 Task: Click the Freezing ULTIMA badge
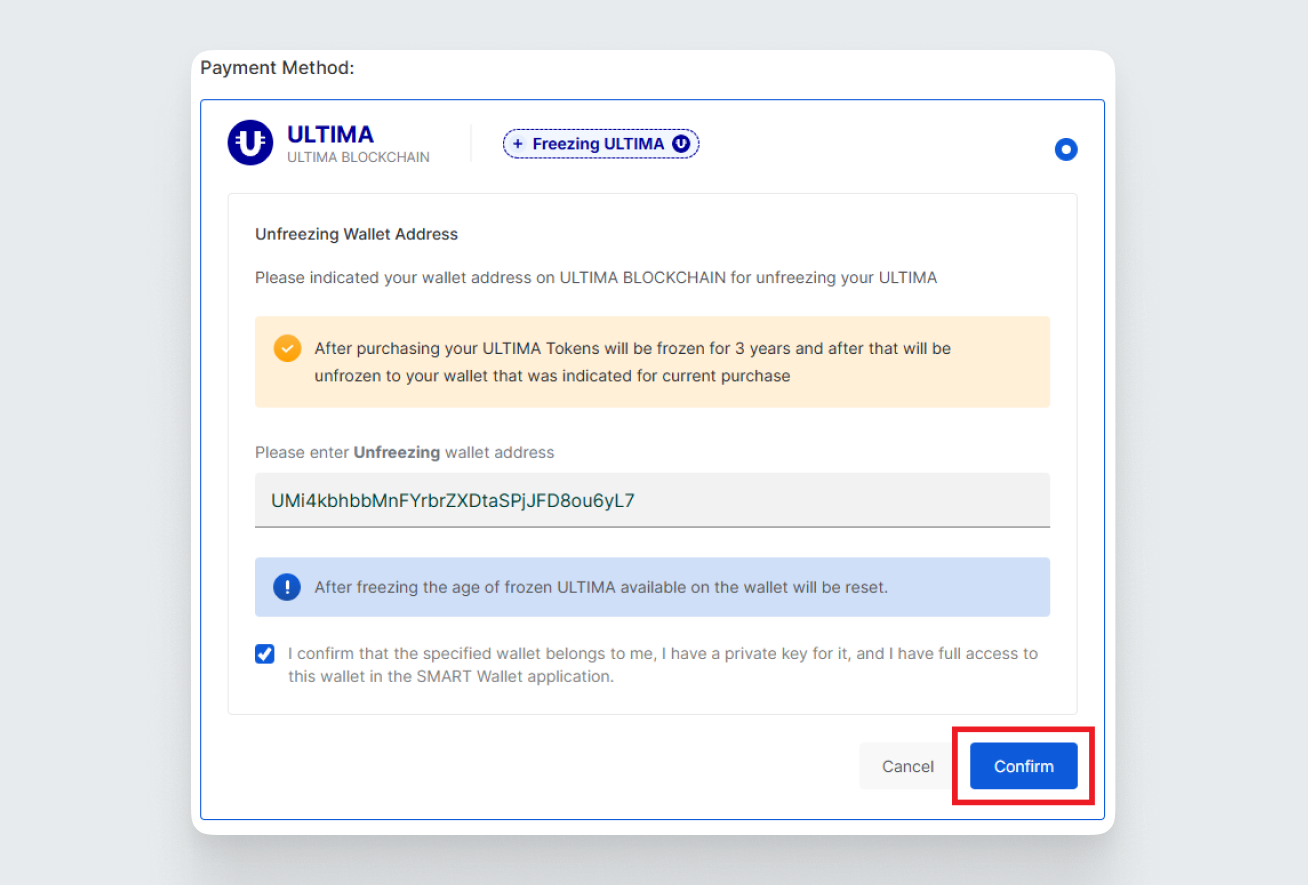(x=598, y=144)
